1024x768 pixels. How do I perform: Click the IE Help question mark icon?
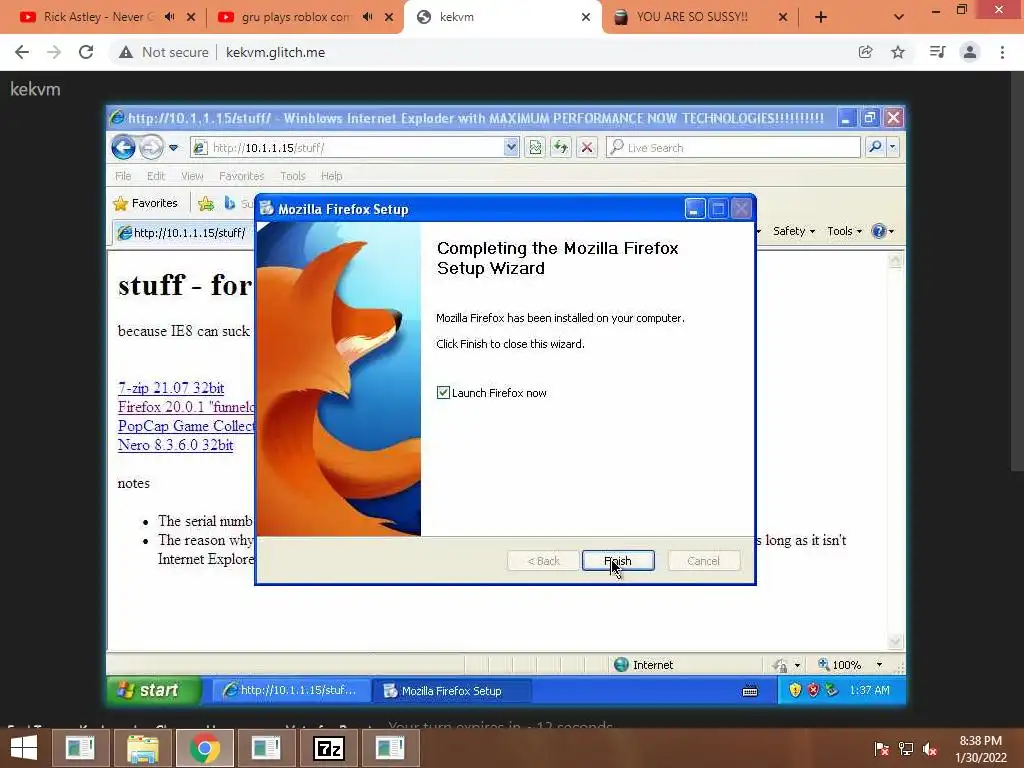coord(879,231)
